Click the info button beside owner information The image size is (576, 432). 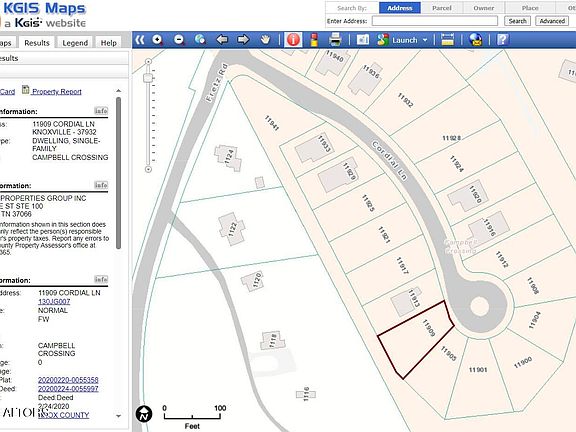click(x=101, y=185)
